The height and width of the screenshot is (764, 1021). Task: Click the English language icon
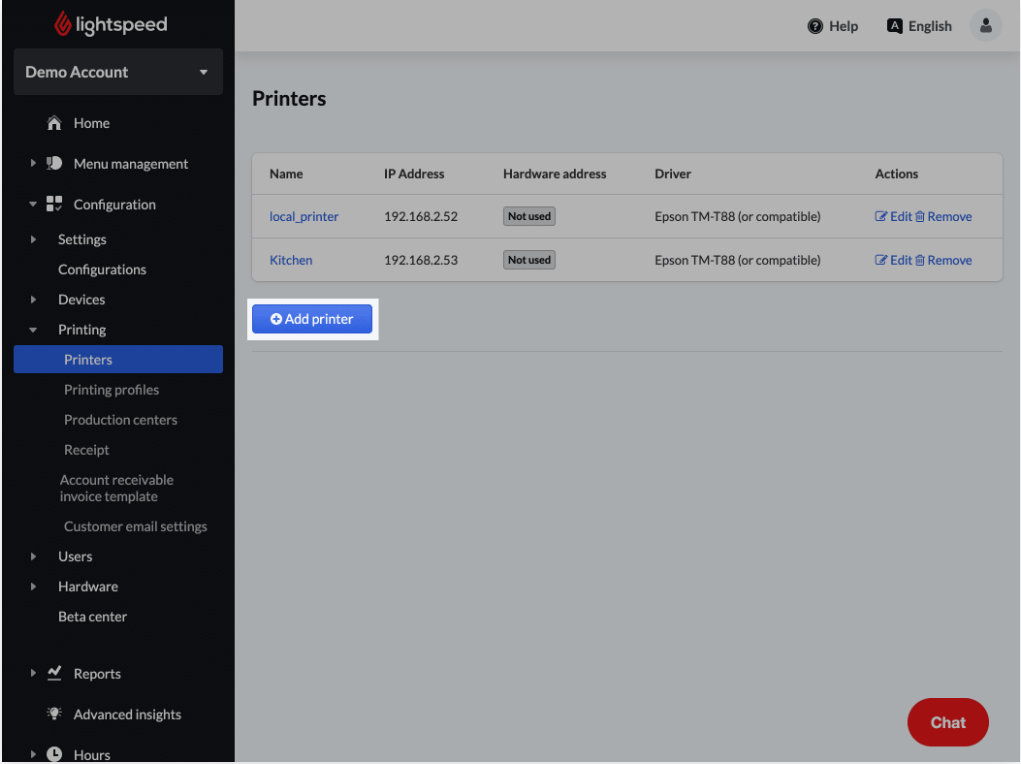[x=895, y=26]
